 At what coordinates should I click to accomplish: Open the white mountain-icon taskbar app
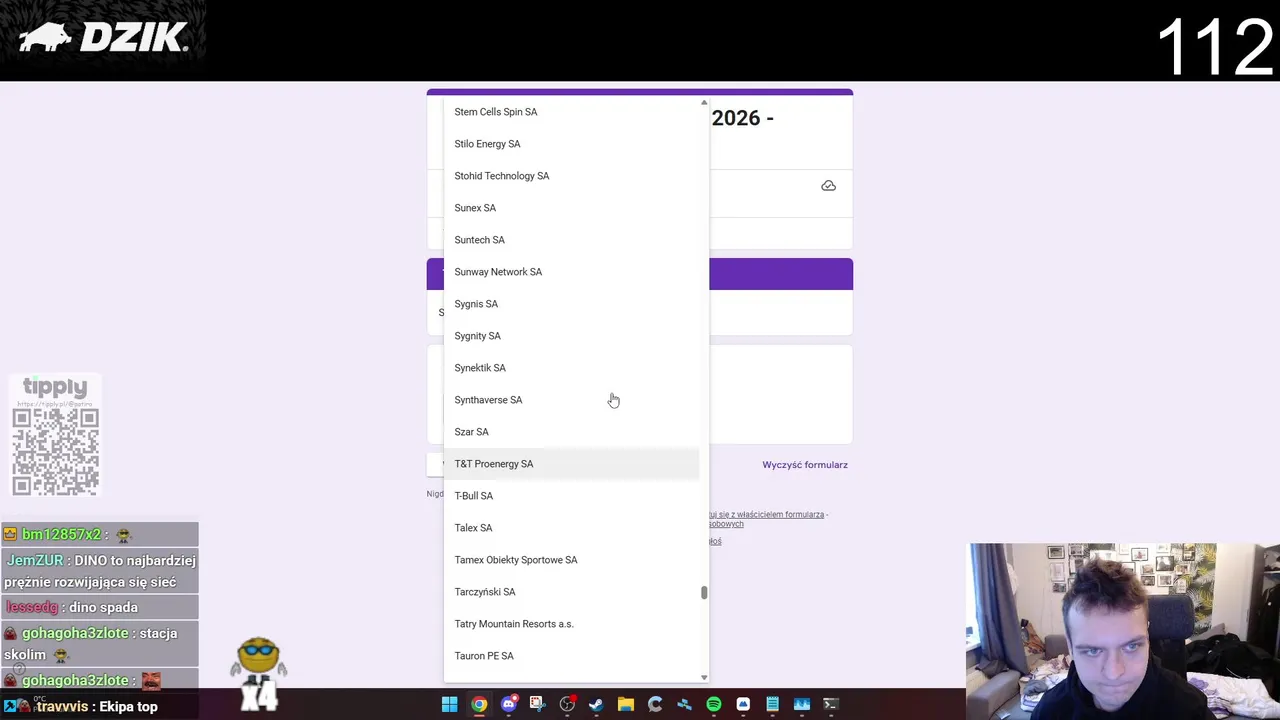[x=743, y=704]
